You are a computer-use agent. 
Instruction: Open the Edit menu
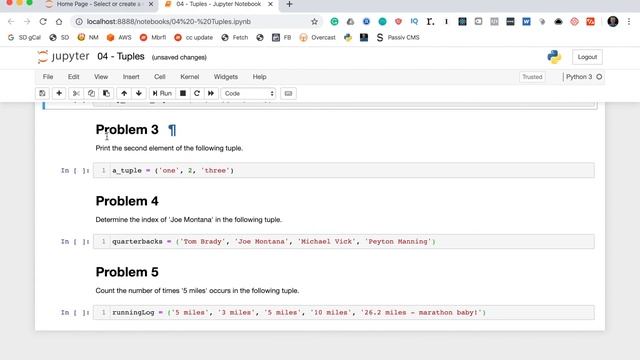[x=73, y=77]
